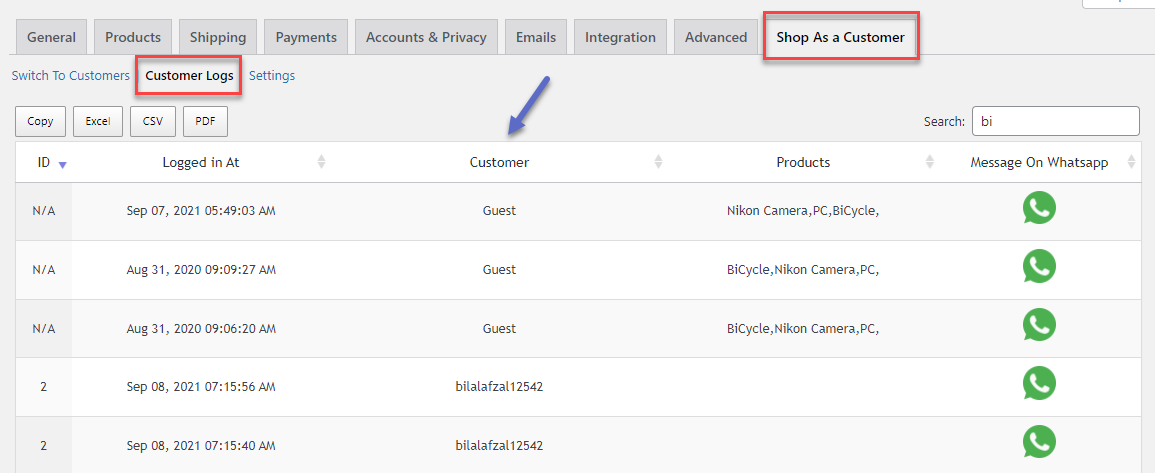Export logs as CSV

pos(153,122)
